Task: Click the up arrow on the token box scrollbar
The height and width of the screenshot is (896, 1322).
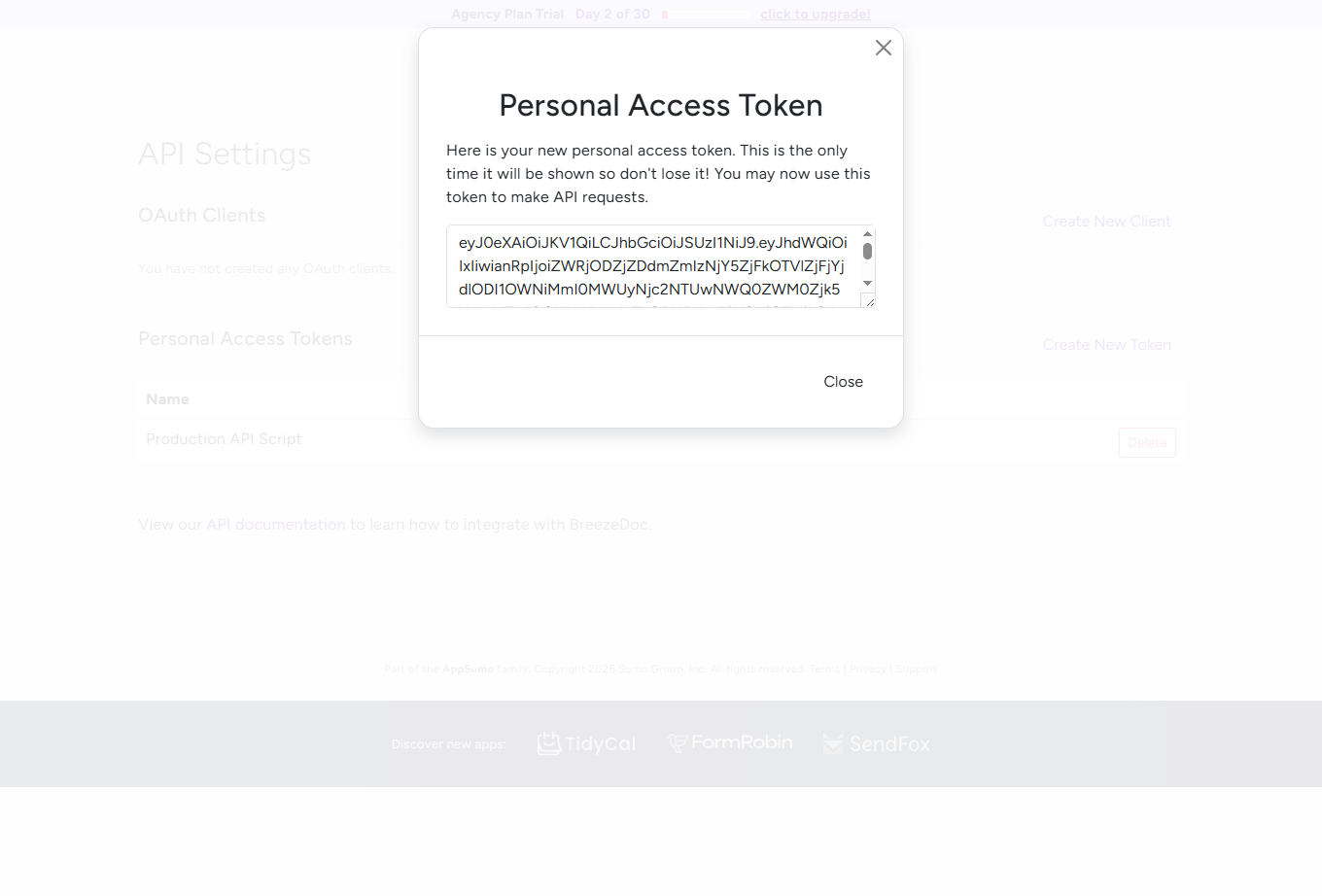Action: (x=867, y=233)
